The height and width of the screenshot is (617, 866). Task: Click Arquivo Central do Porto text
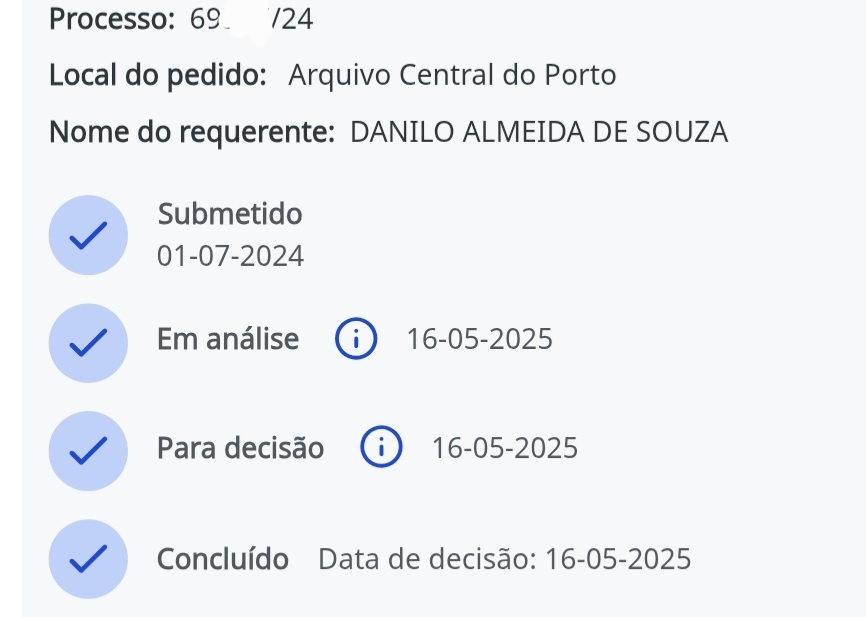click(x=452, y=75)
